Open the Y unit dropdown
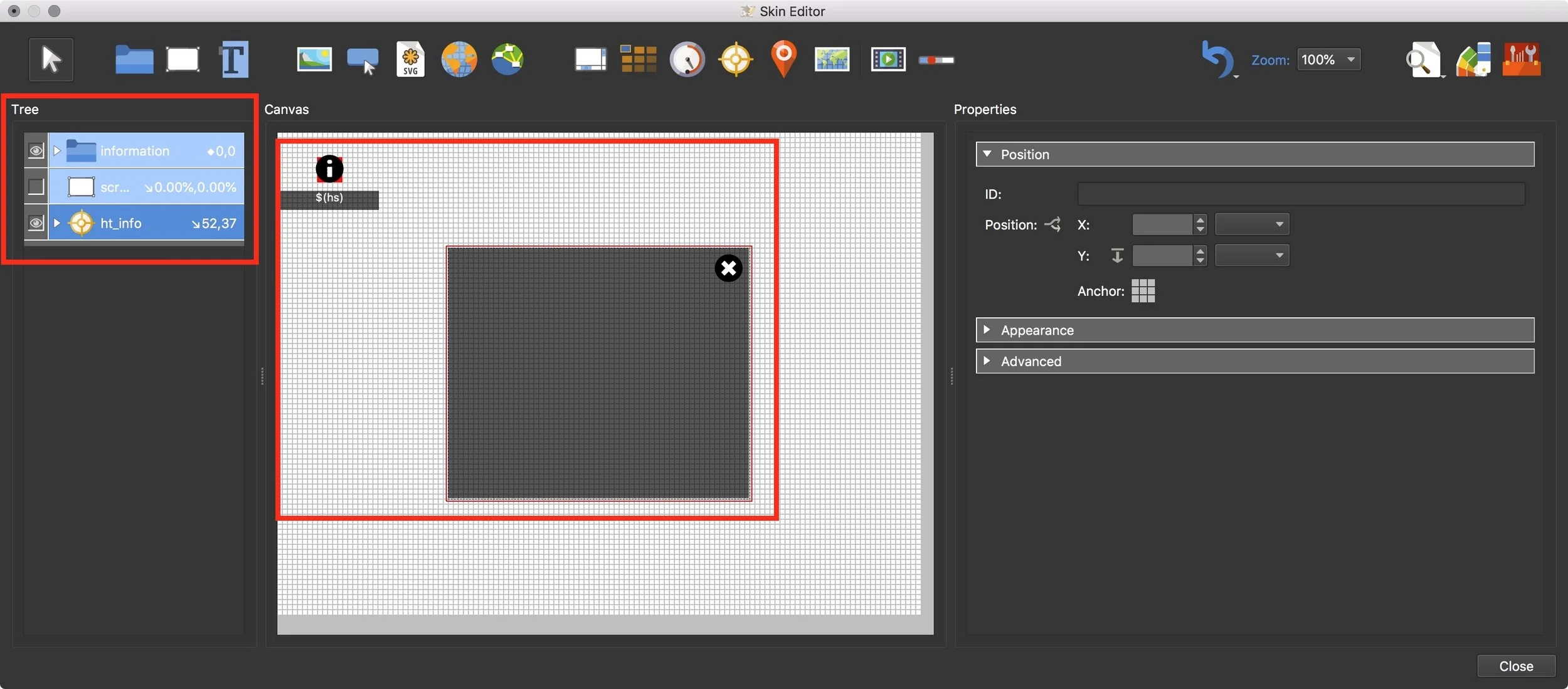 (1252, 256)
